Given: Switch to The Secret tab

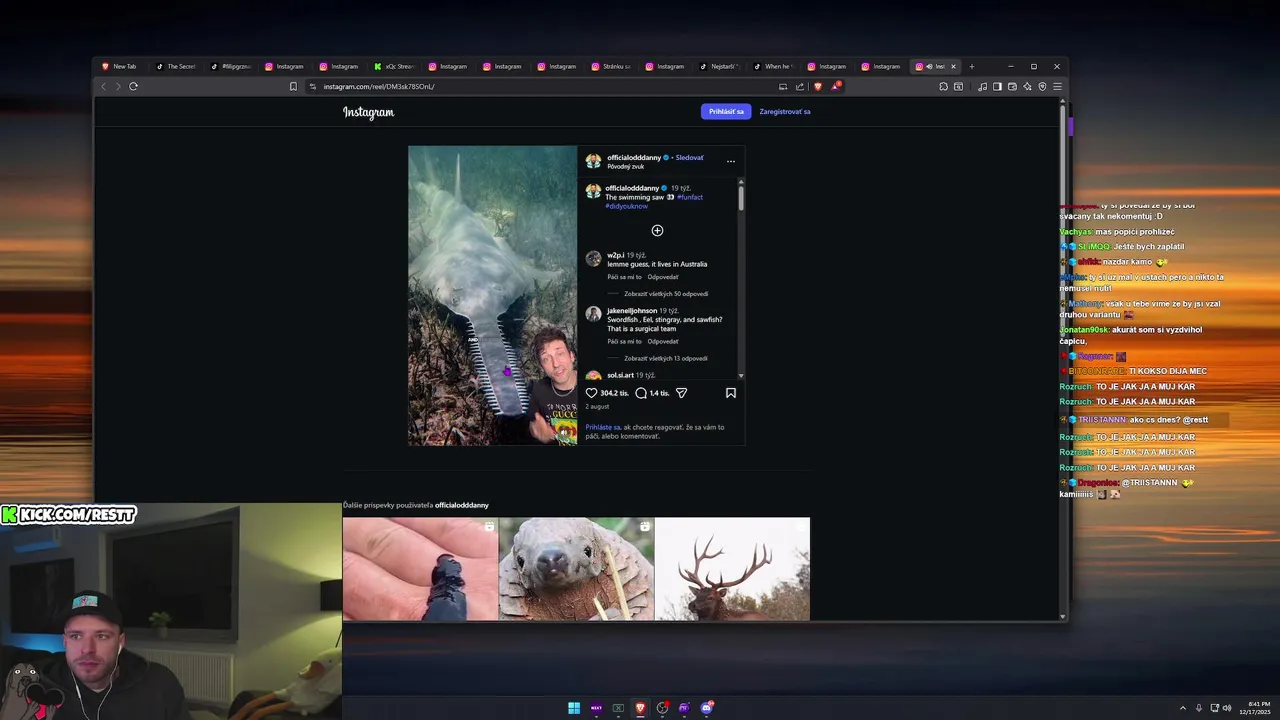Looking at the screenshot, I should click(x=177, y=67).
